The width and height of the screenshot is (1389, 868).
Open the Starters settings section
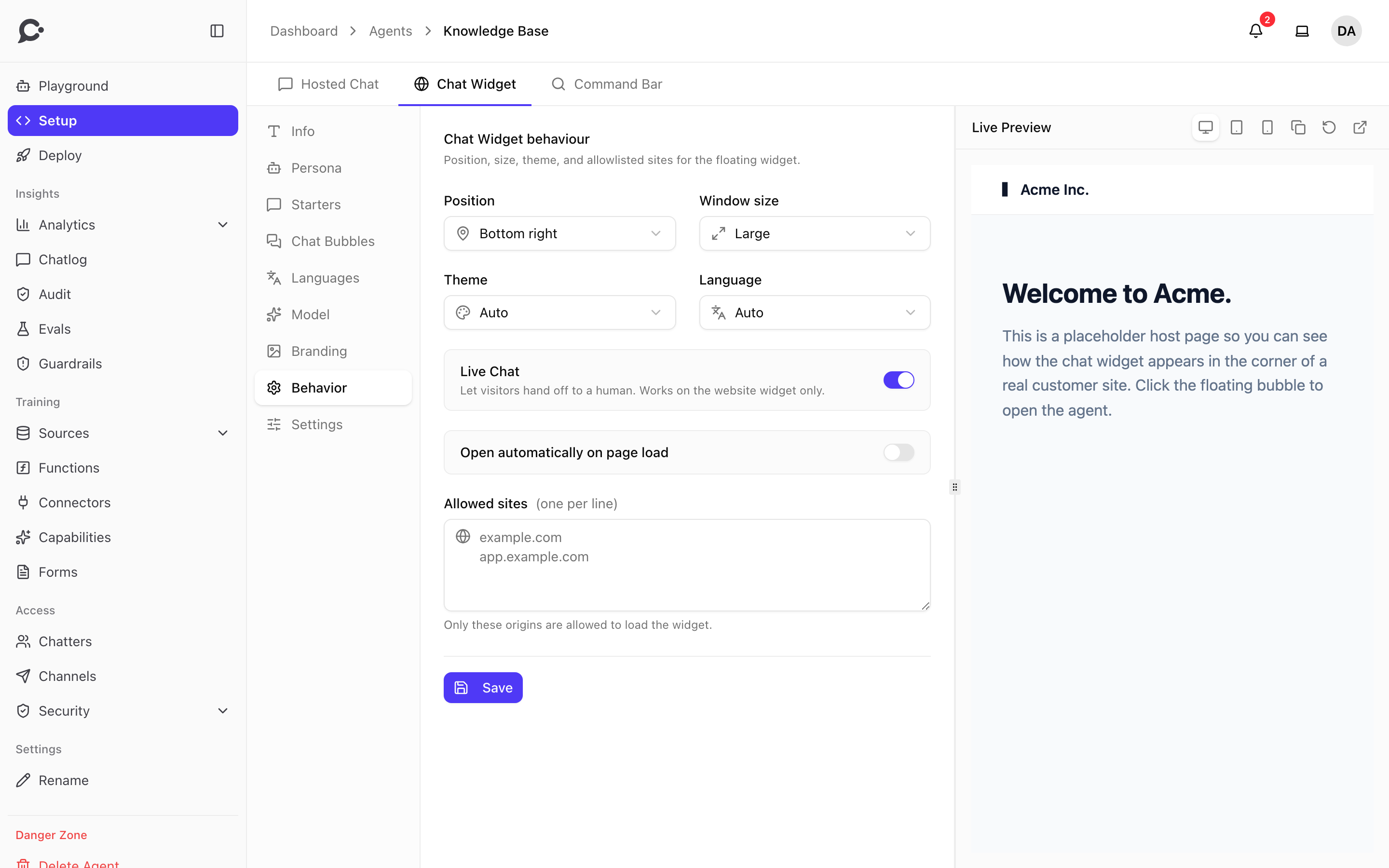(333, 205)
